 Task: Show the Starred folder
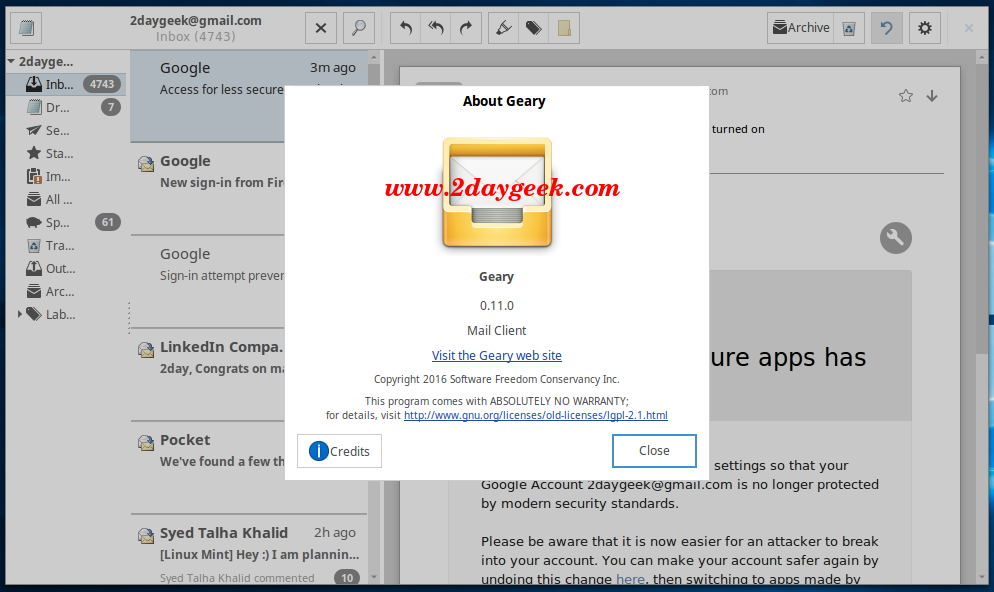tap(66, 153)
